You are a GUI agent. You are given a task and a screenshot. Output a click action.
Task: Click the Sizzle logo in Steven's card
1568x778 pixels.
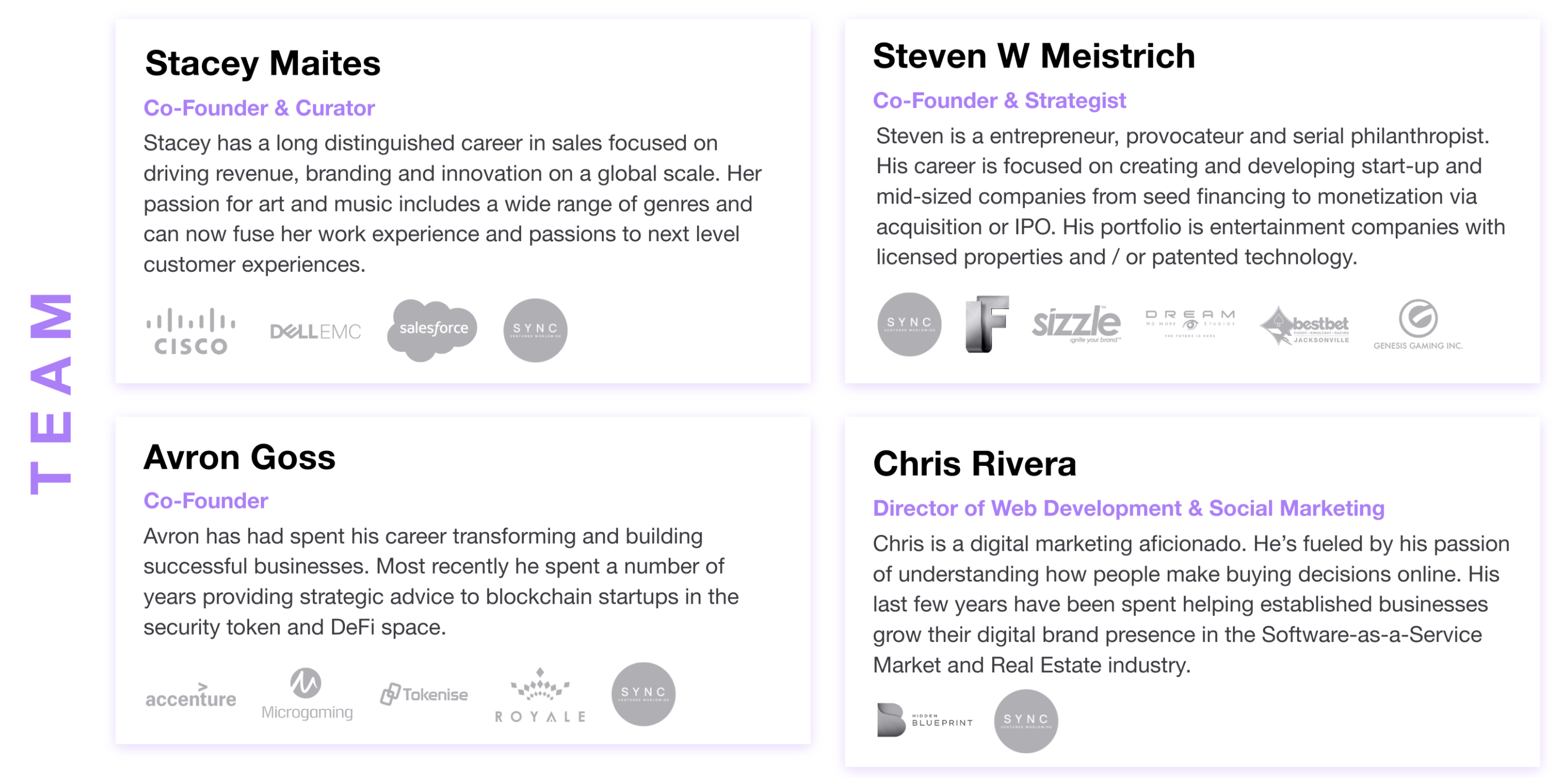point(1076,324)
